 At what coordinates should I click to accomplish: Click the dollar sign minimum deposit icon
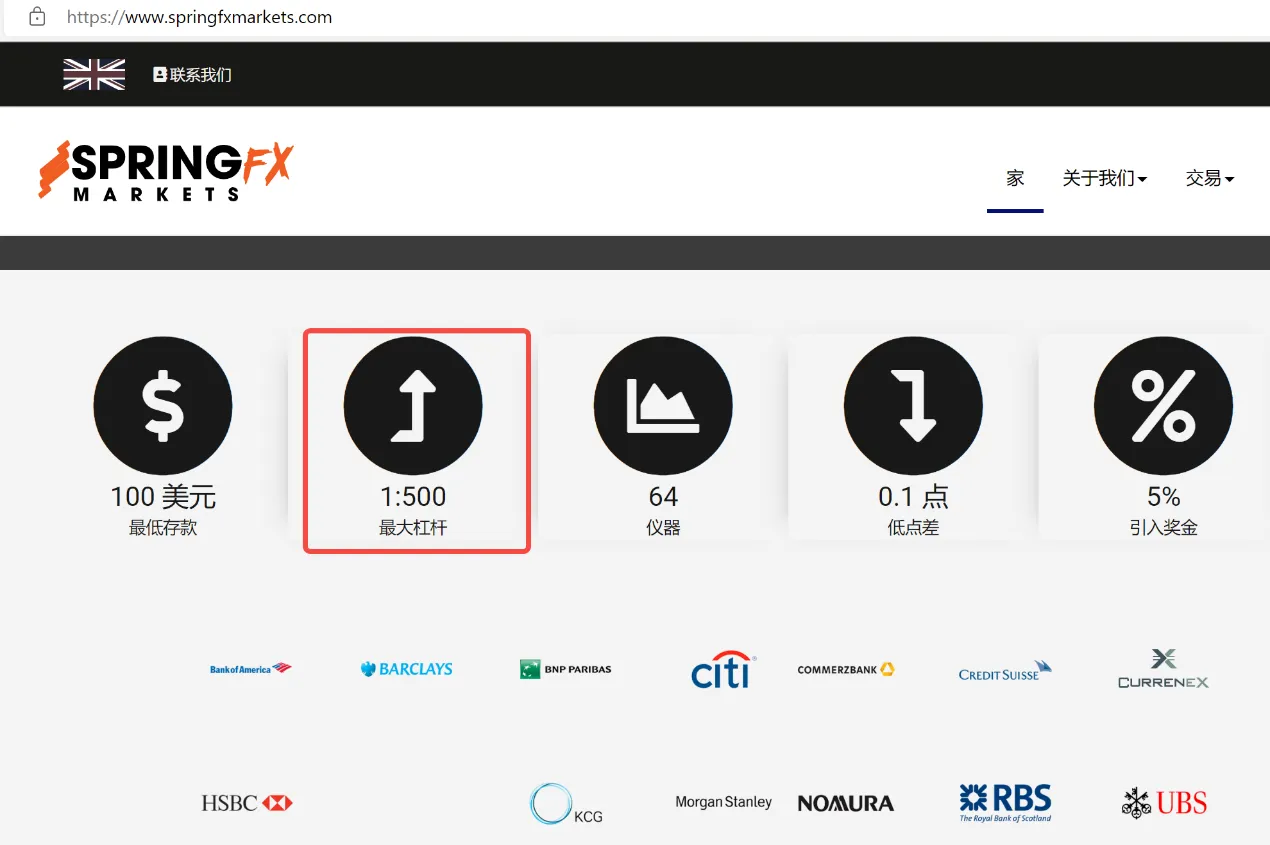coord(163,405)
